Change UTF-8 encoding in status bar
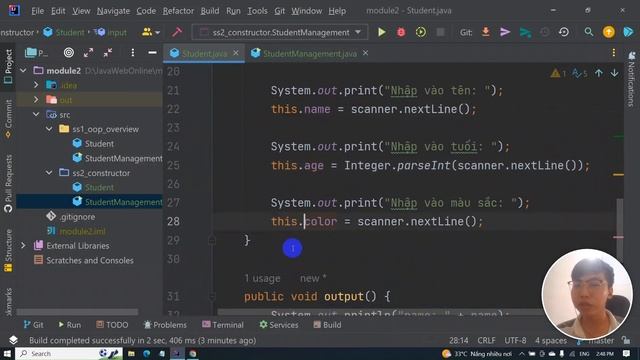Screen dimensions: 640x360 click(515, 340)
